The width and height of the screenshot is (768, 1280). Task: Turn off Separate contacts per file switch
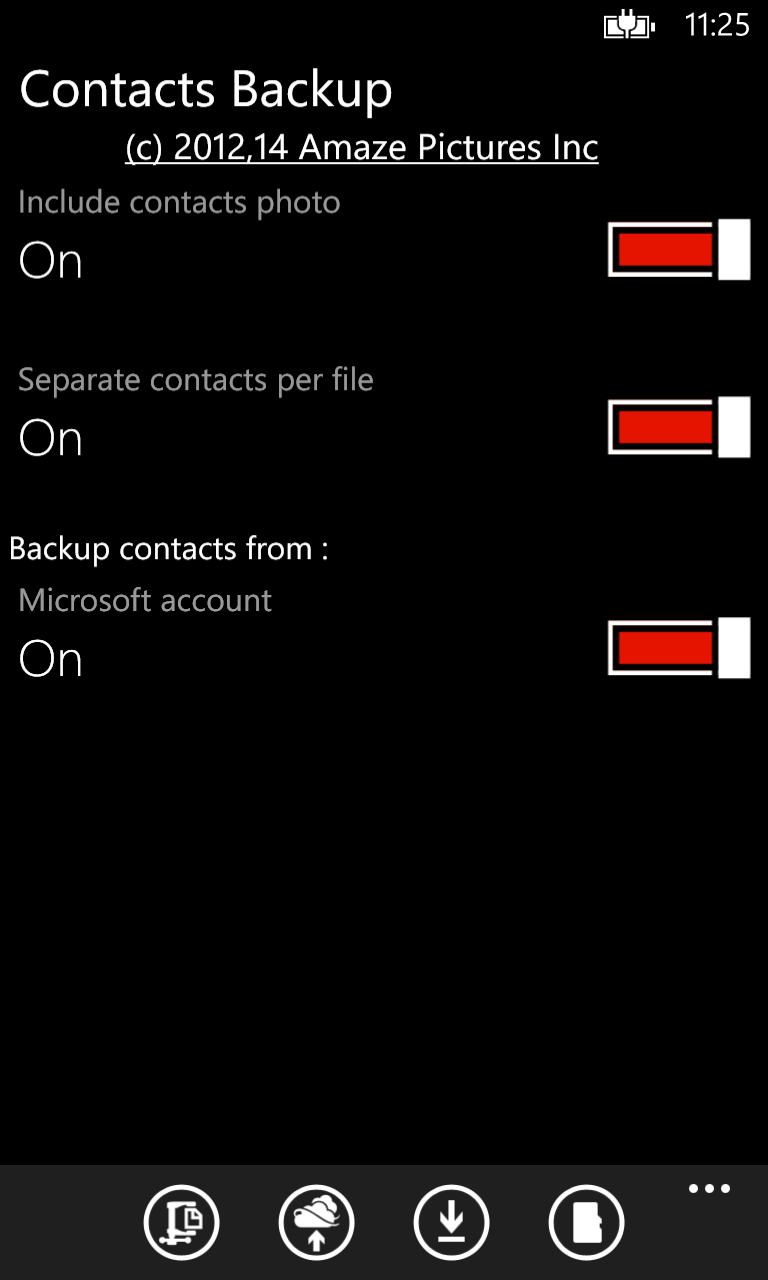point(679,427)
